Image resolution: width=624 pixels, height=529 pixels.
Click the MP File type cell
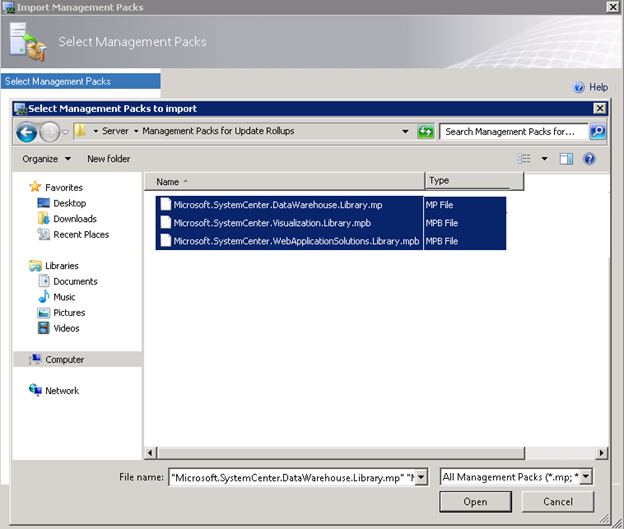439,205
